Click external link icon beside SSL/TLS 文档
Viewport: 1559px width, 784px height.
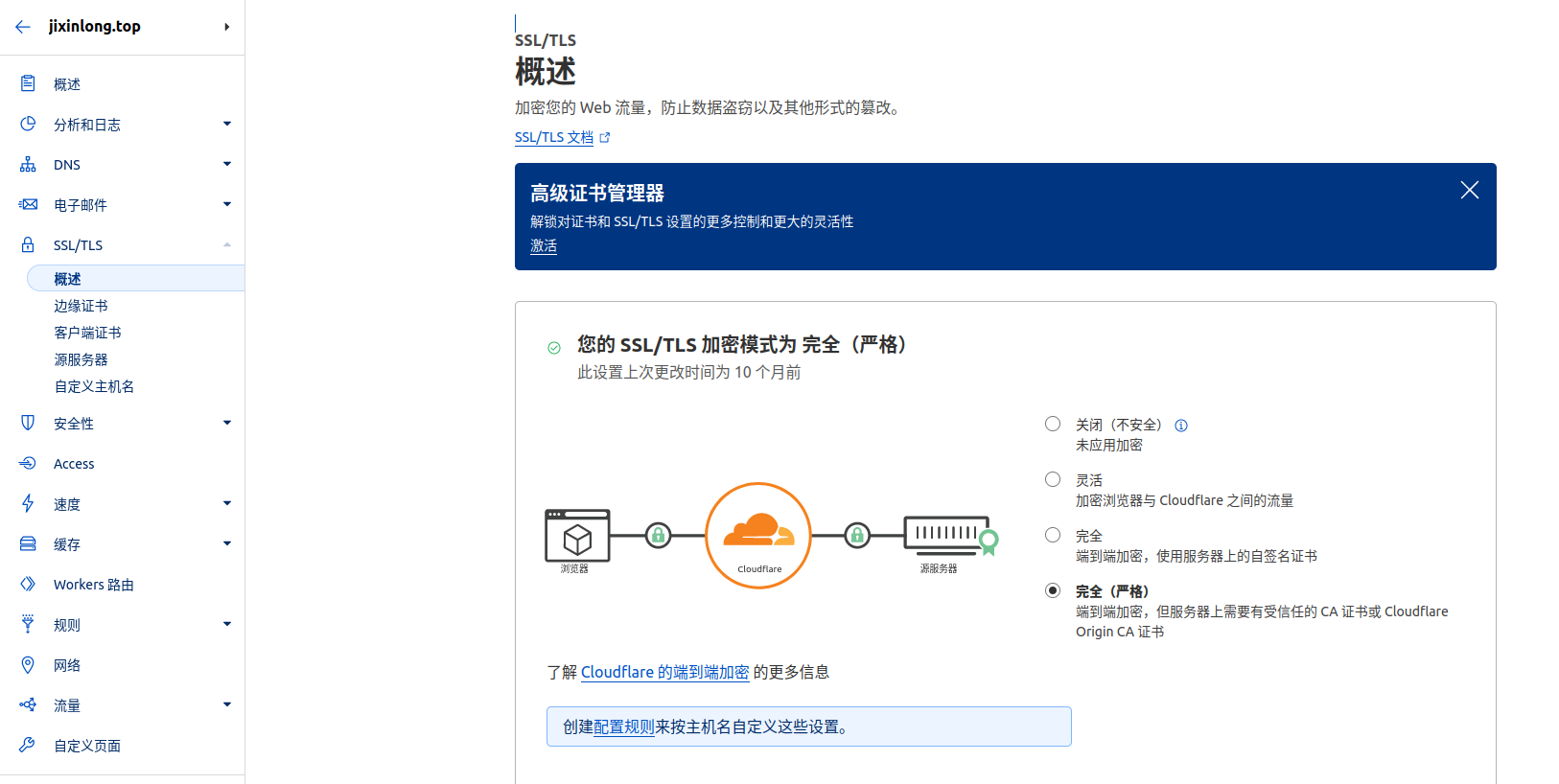pyautogui.click(x=605, y=138)
